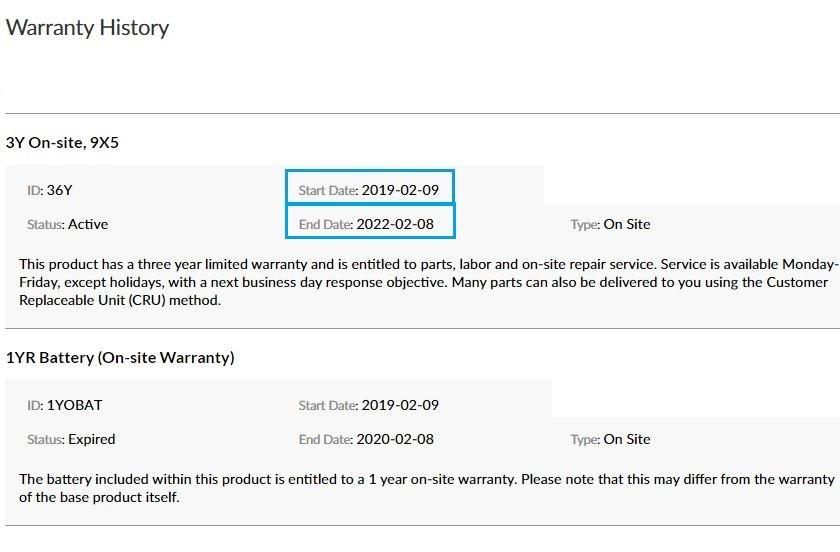
Task: Click the battery warranty description paragraph
Action: coord(420,488)
